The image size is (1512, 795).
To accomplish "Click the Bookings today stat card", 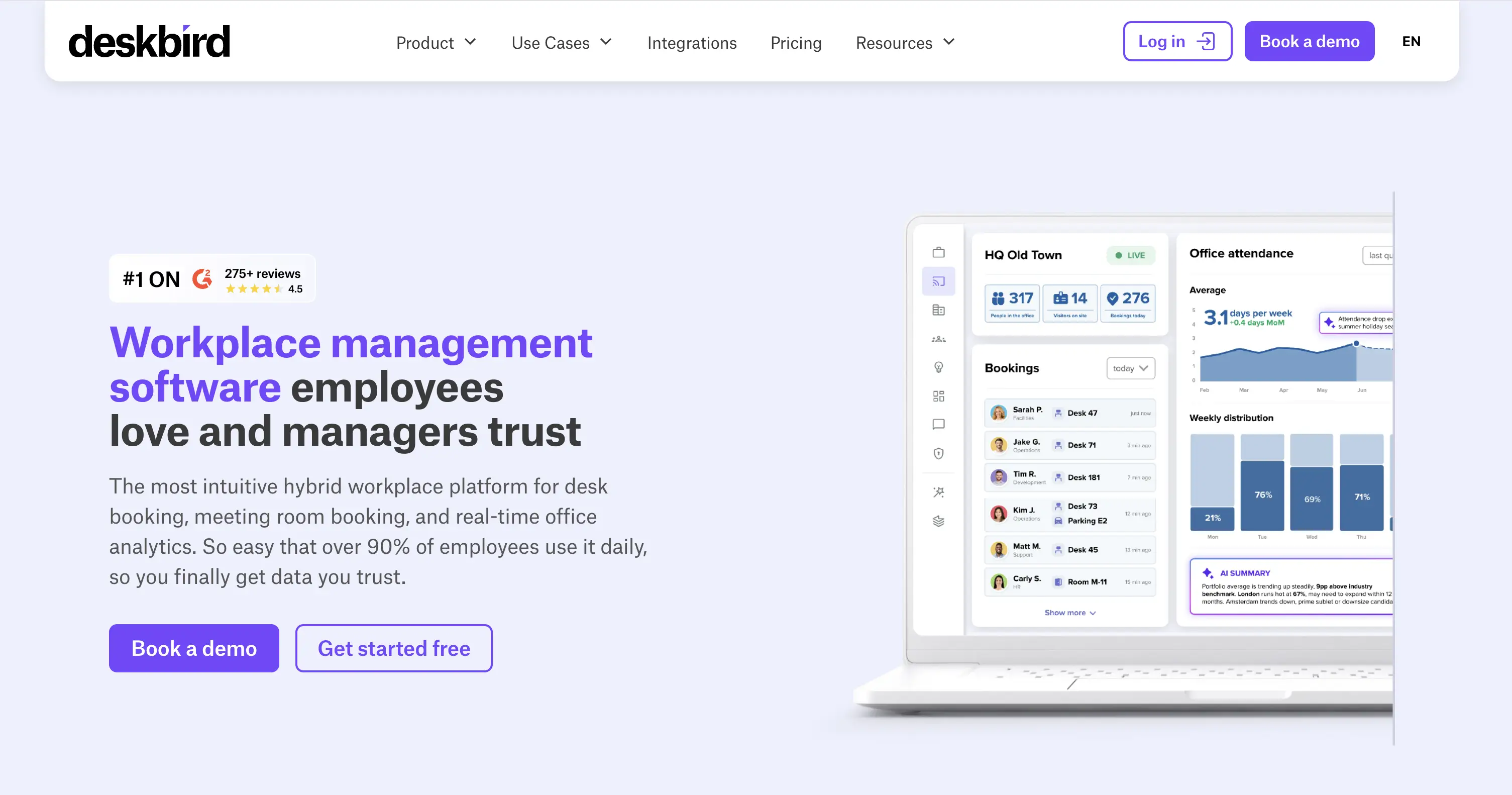I will [x=1128, y=304].
